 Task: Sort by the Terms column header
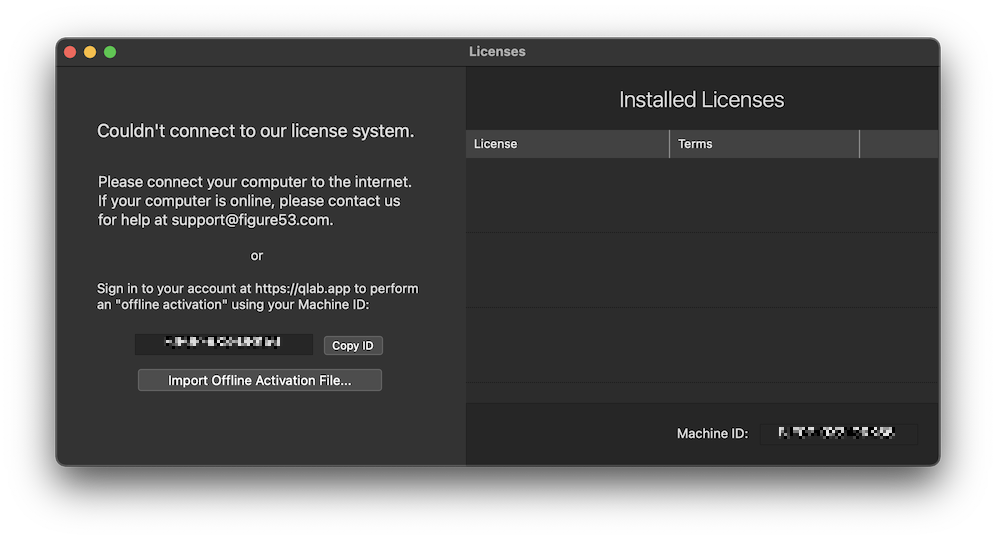[x=764, y=144]
